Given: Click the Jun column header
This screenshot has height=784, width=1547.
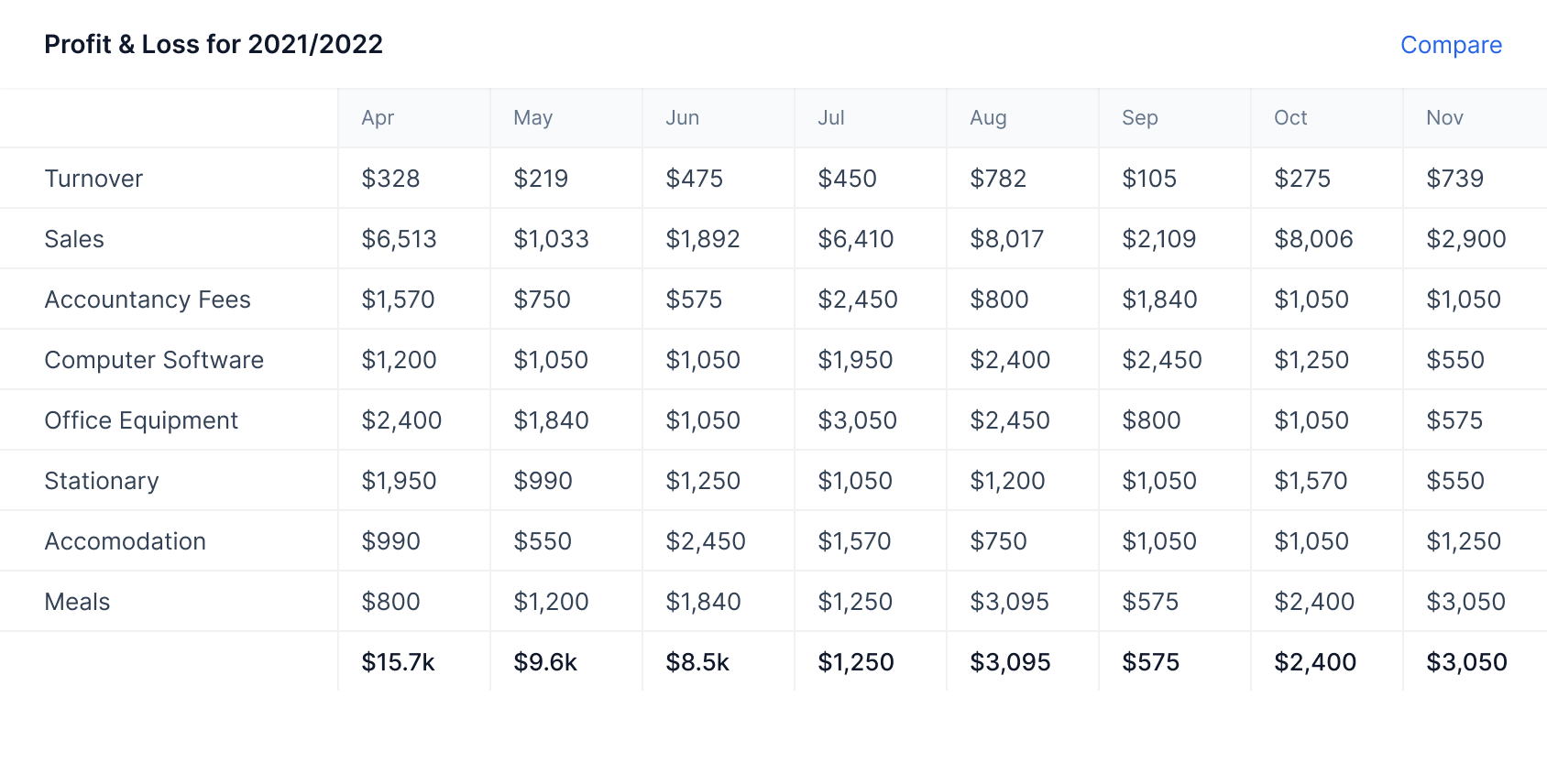Looking at the screenshot, I should [682, 117].
